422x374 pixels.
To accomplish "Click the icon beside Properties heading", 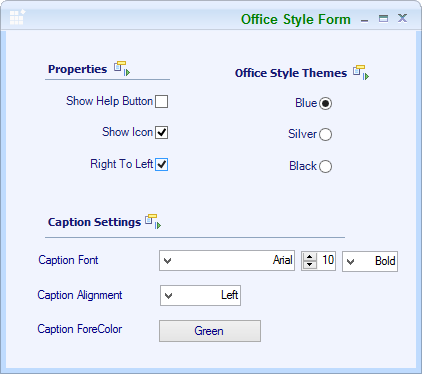I will (122, 68).
